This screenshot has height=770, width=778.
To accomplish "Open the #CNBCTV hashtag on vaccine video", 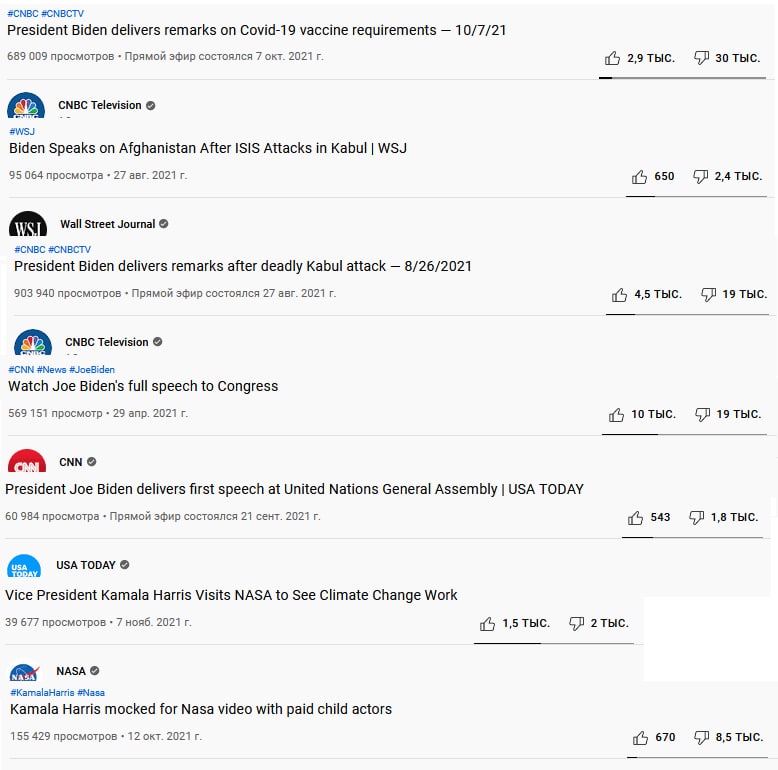I will [62, 14].
